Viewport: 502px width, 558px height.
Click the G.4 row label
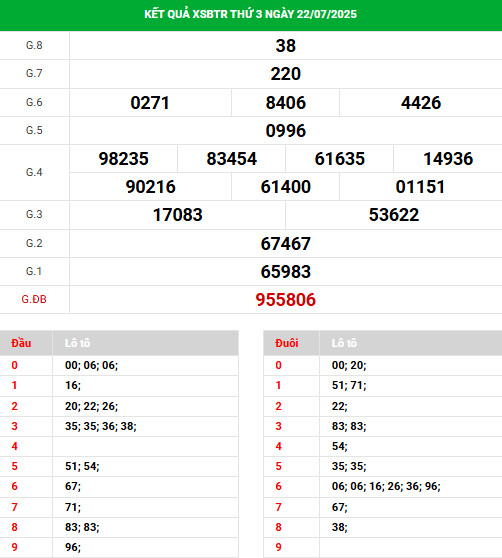click(x=34, y=172)
